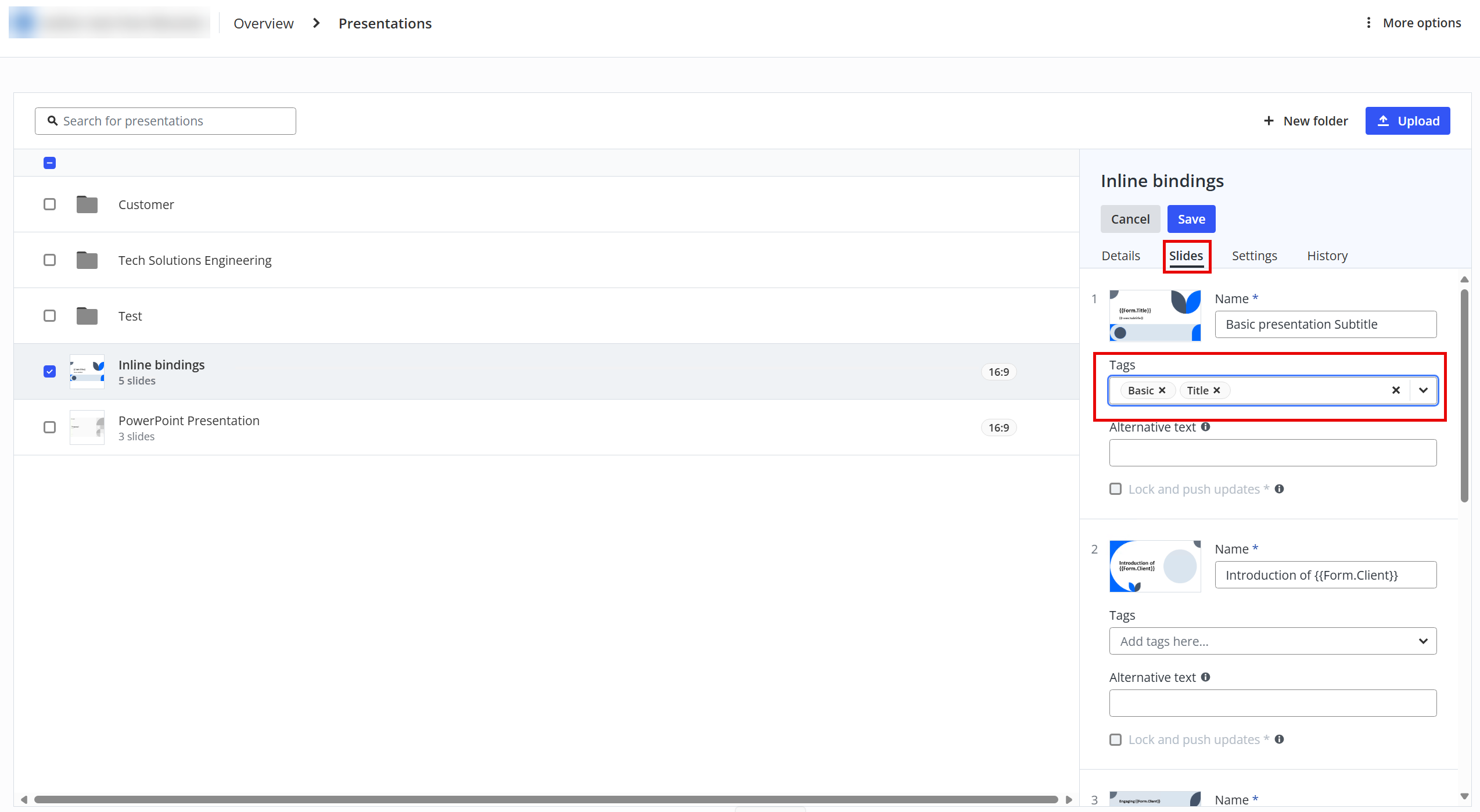Screen dimensions: 1480x812
Task: Click the Cancel button
Action: [x=1130, y=219]
